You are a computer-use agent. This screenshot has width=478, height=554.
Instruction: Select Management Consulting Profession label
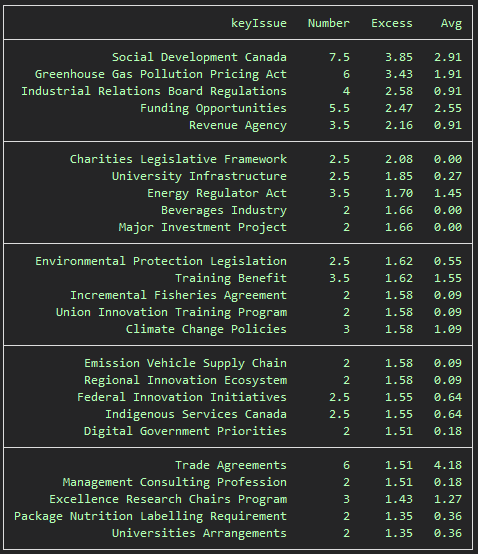[x=175, y=482]
